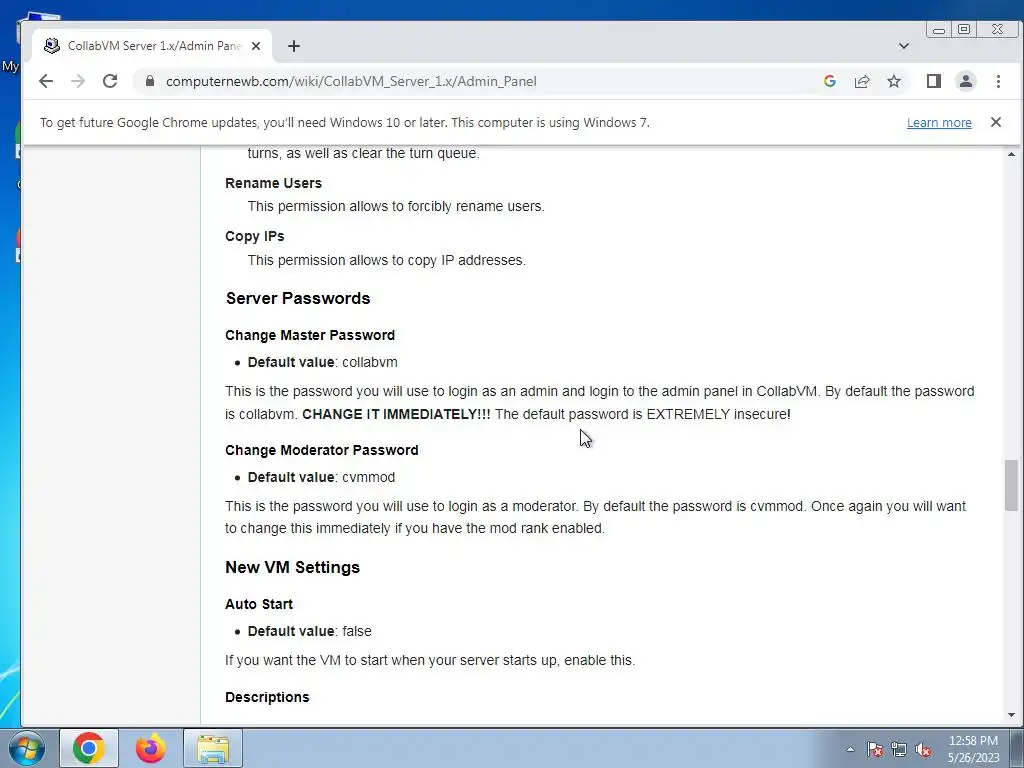Click the vertical scrollbar thumb
The width and height of the screenshot is (1024, 768).
pyautogui.click(x=1011, y=485)
